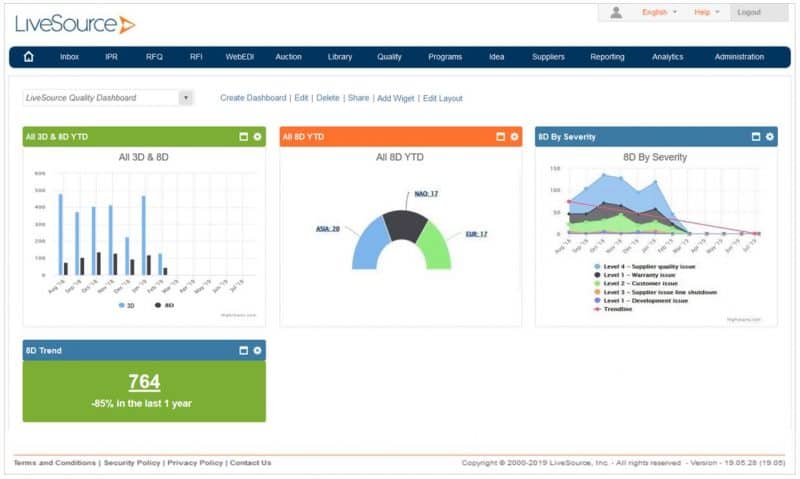Open the Administration menu
The height and width of the screenshot is (479, 800).
(x=739, y=57)
